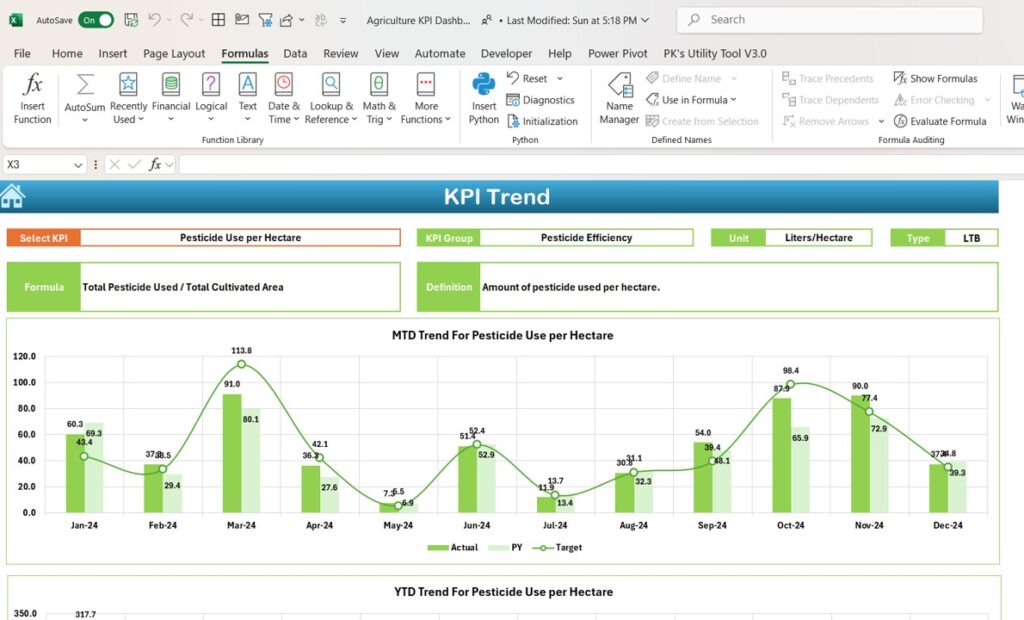Click the Mar-24 Actual bar labeled 91.0

pyautogui.click(x=232, y=453)
